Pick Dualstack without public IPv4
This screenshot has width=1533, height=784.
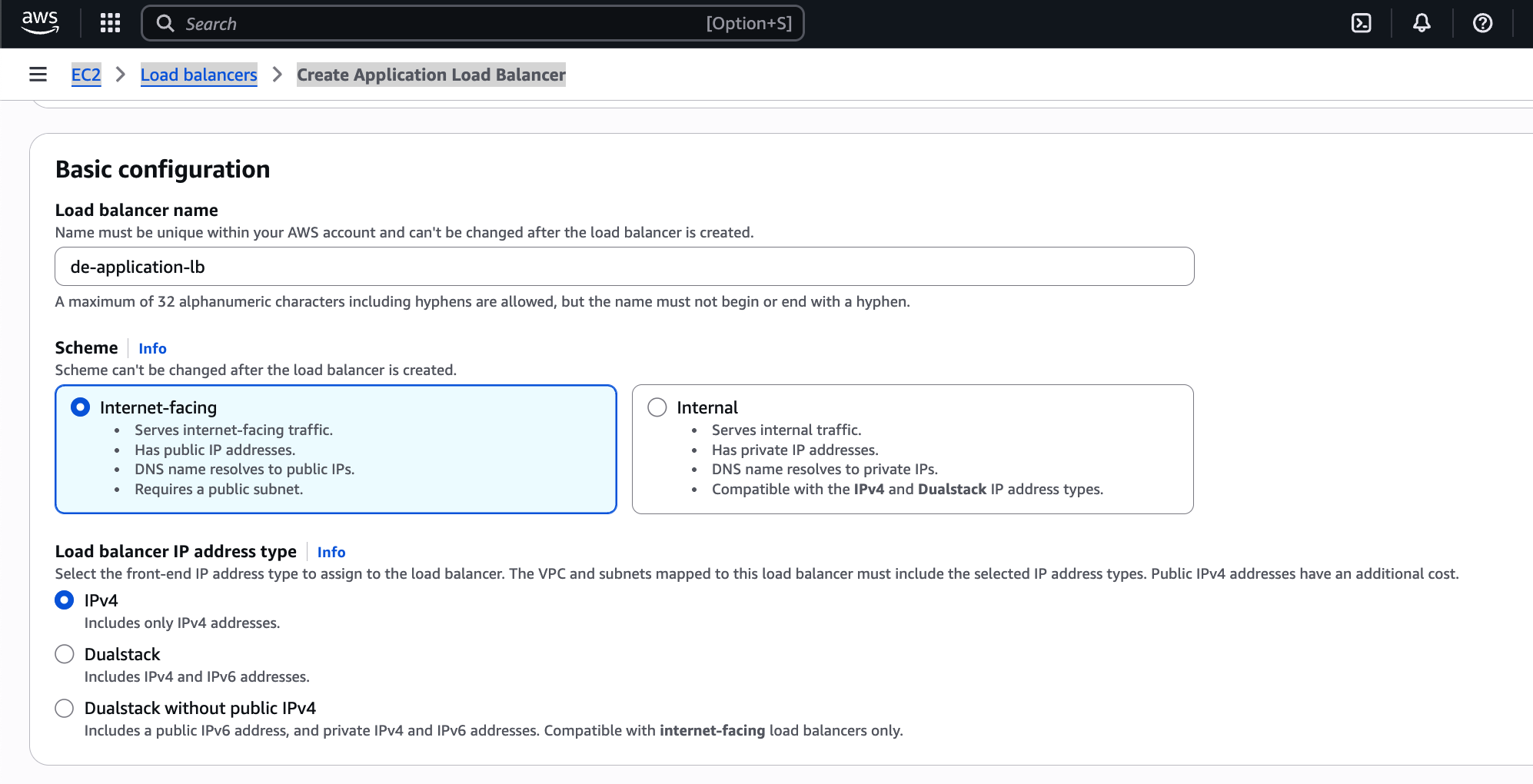click(x=65, y=708)
